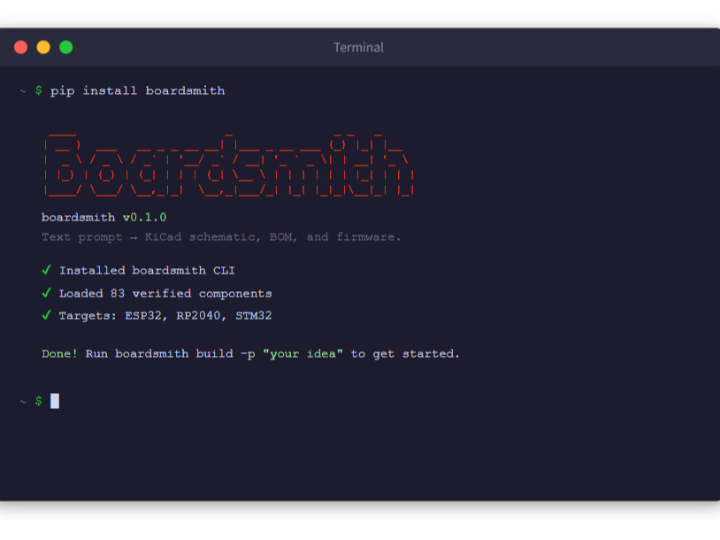Click the yellow minimize window button
Image resolution: width=720 pixels, height=540 pixels.
click(x=43, y=47)
